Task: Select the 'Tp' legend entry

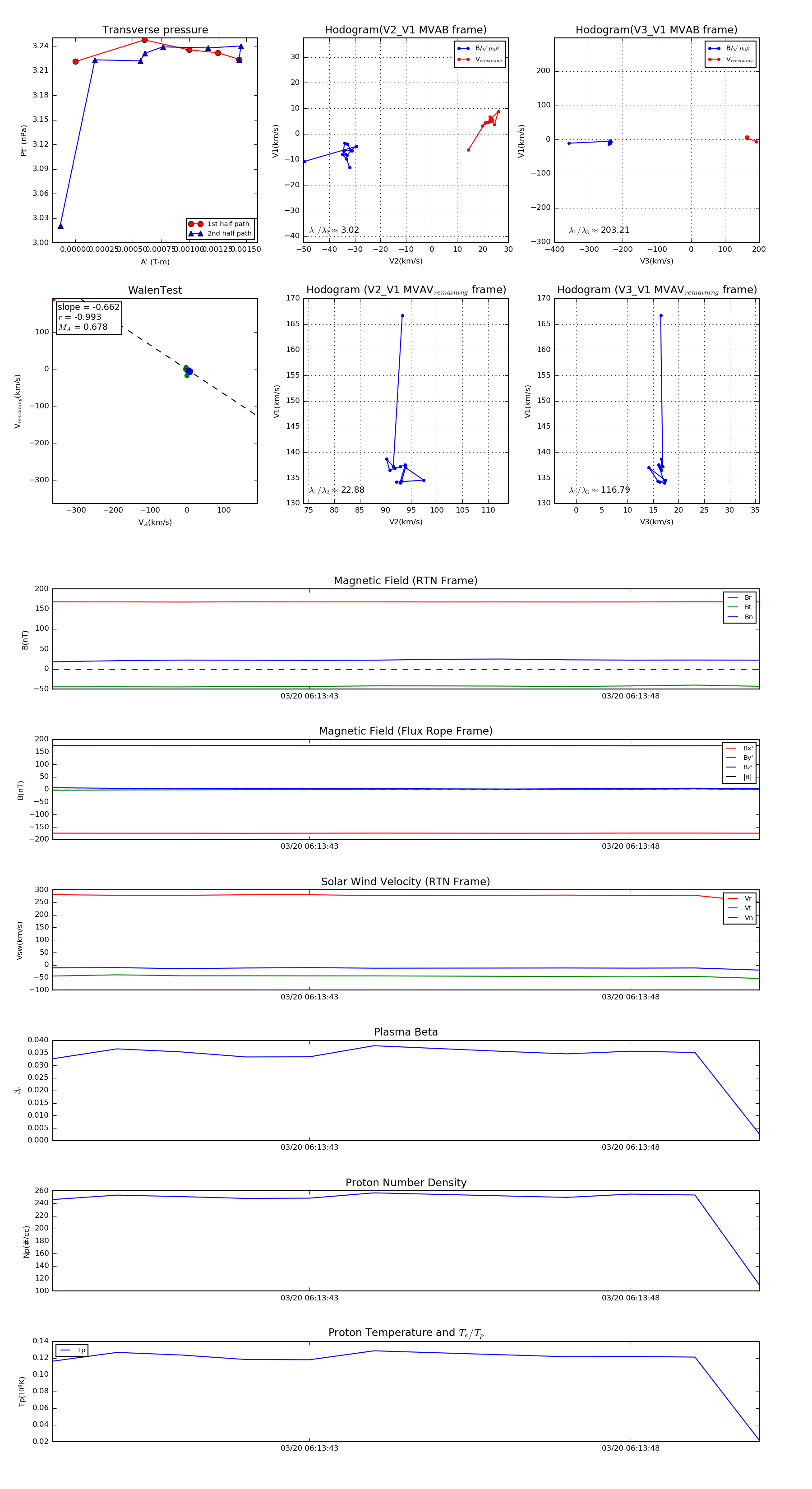Action: click(72, 1350)
